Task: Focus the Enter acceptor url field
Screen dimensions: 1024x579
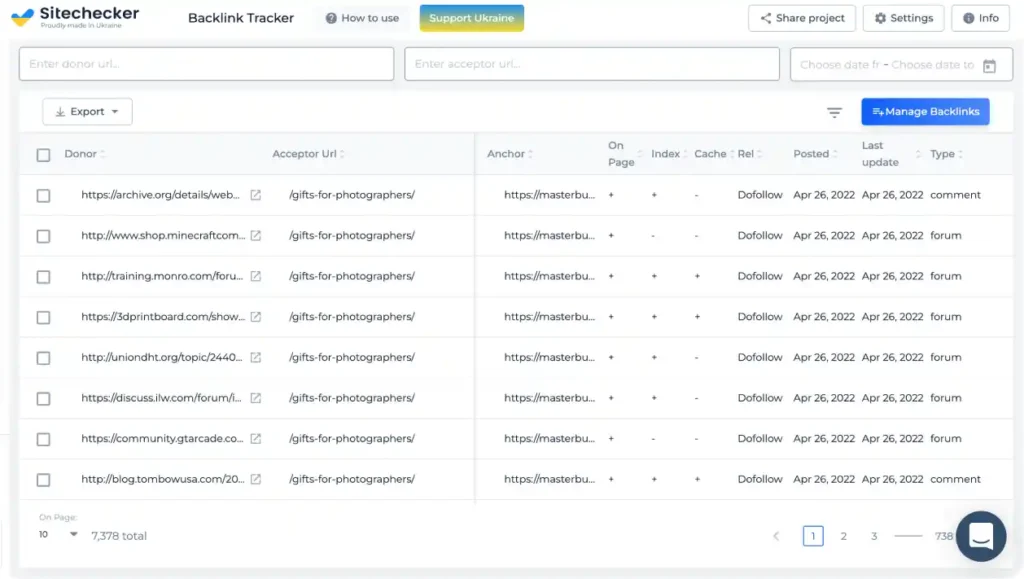Action: coord(592,64)
